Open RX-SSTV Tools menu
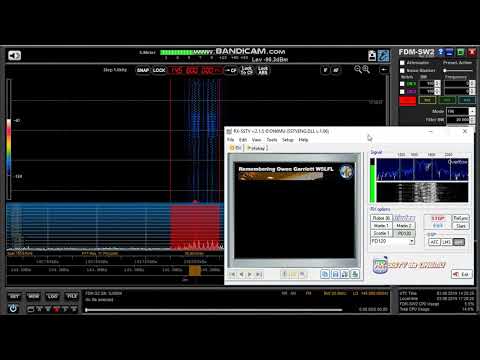This screenshot has width=480, height=360. pos(272,140)
